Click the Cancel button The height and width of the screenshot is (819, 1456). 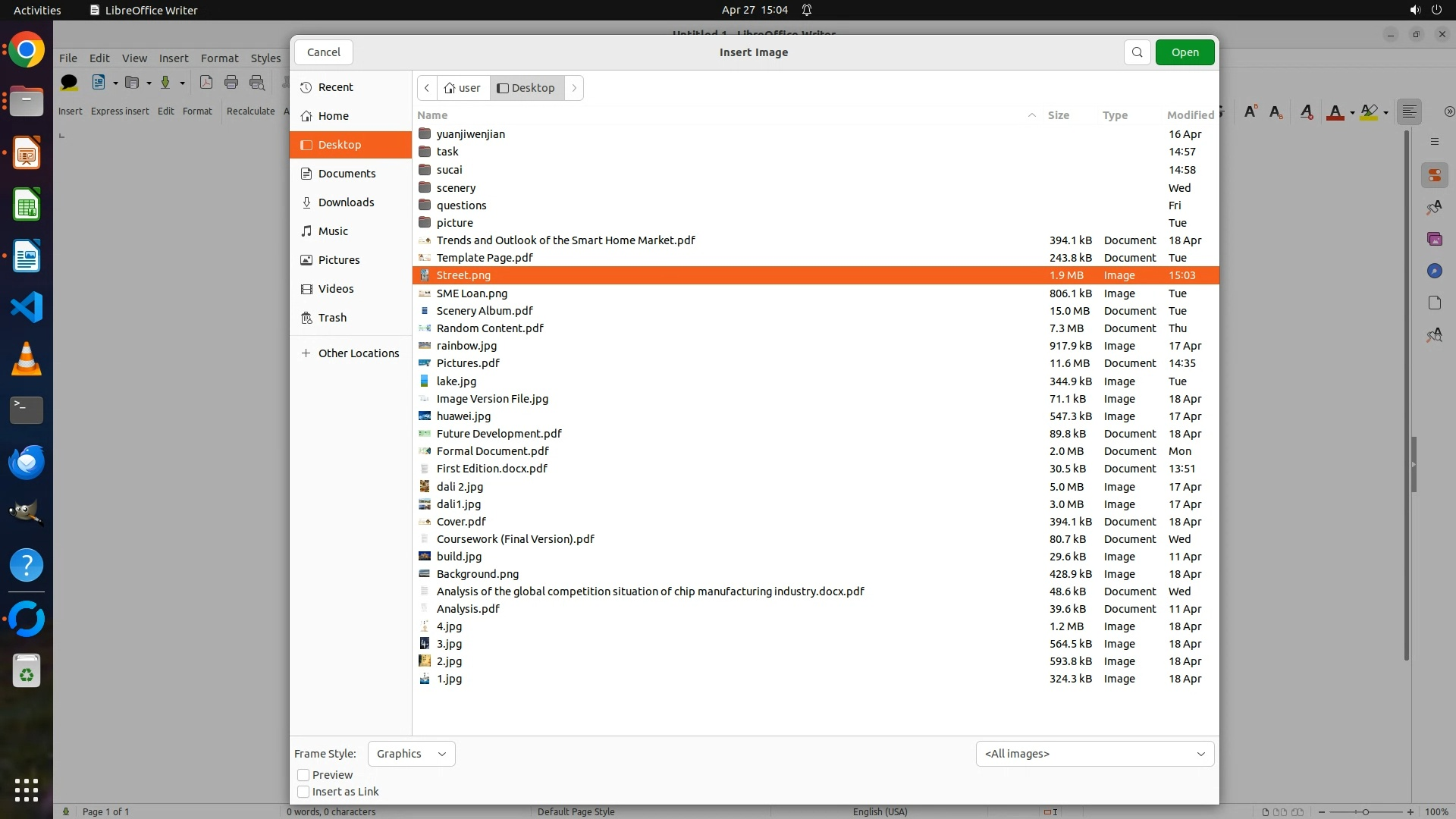tap(324, 52)
